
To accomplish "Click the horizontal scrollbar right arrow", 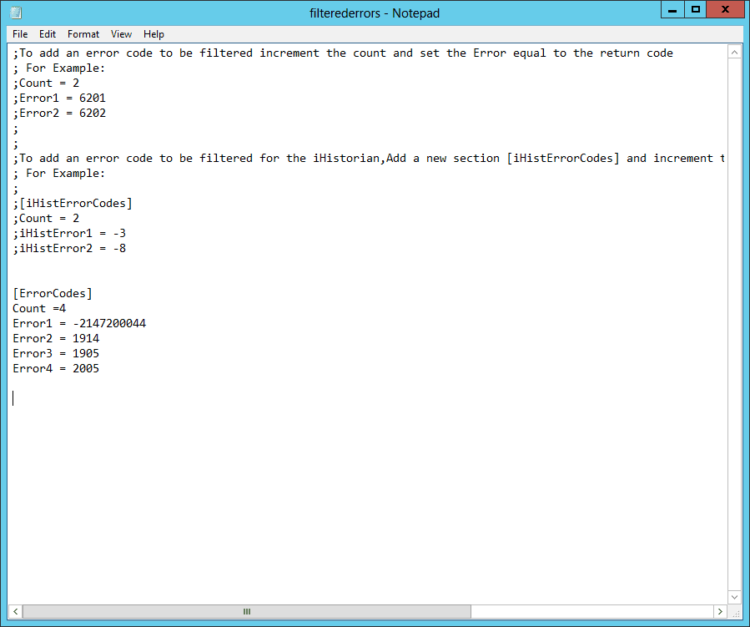I will coord(720,611).
